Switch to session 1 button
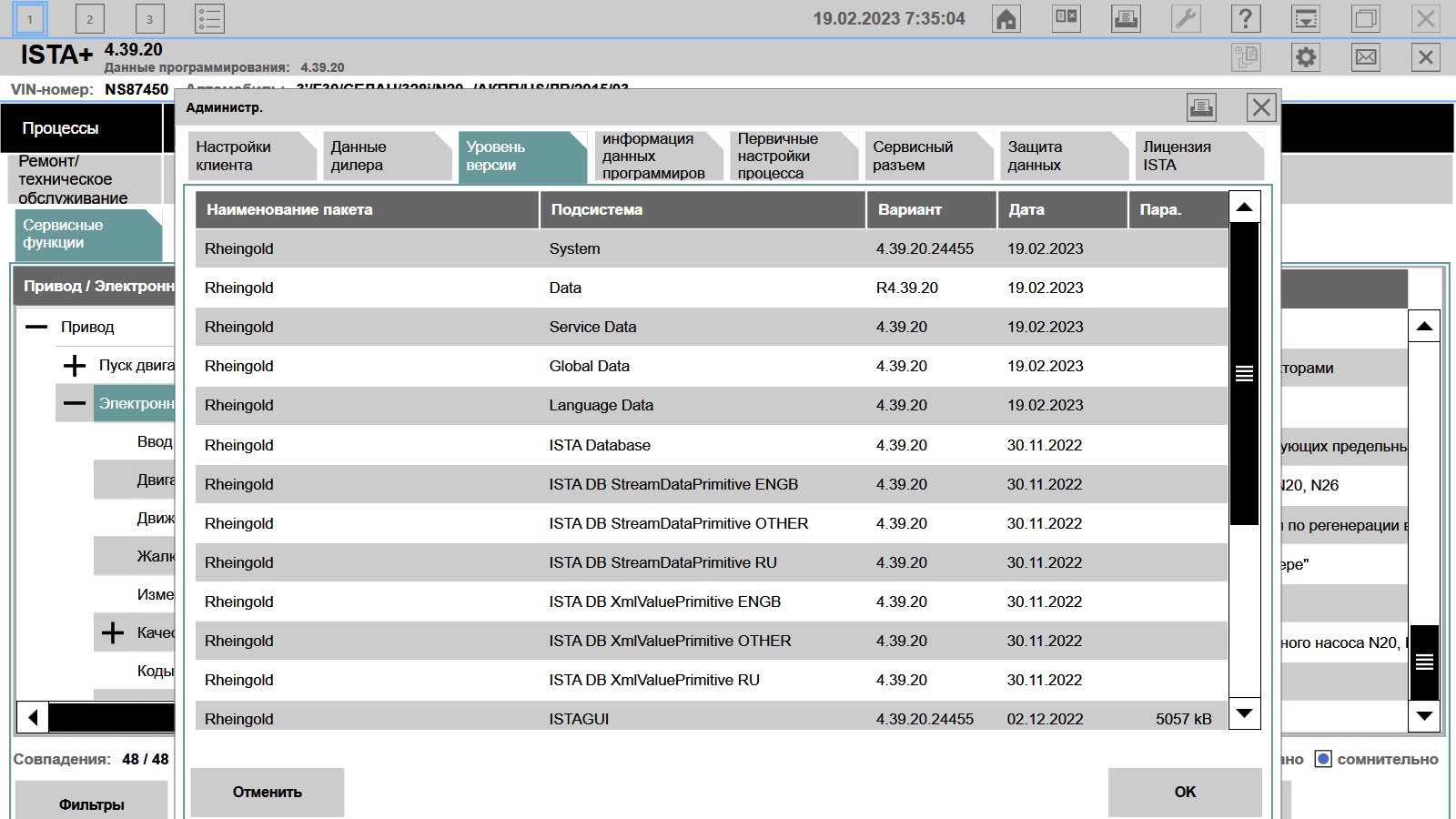This screenshot has height=819, width=1456. pyautogui.click(x=30, y=19)
